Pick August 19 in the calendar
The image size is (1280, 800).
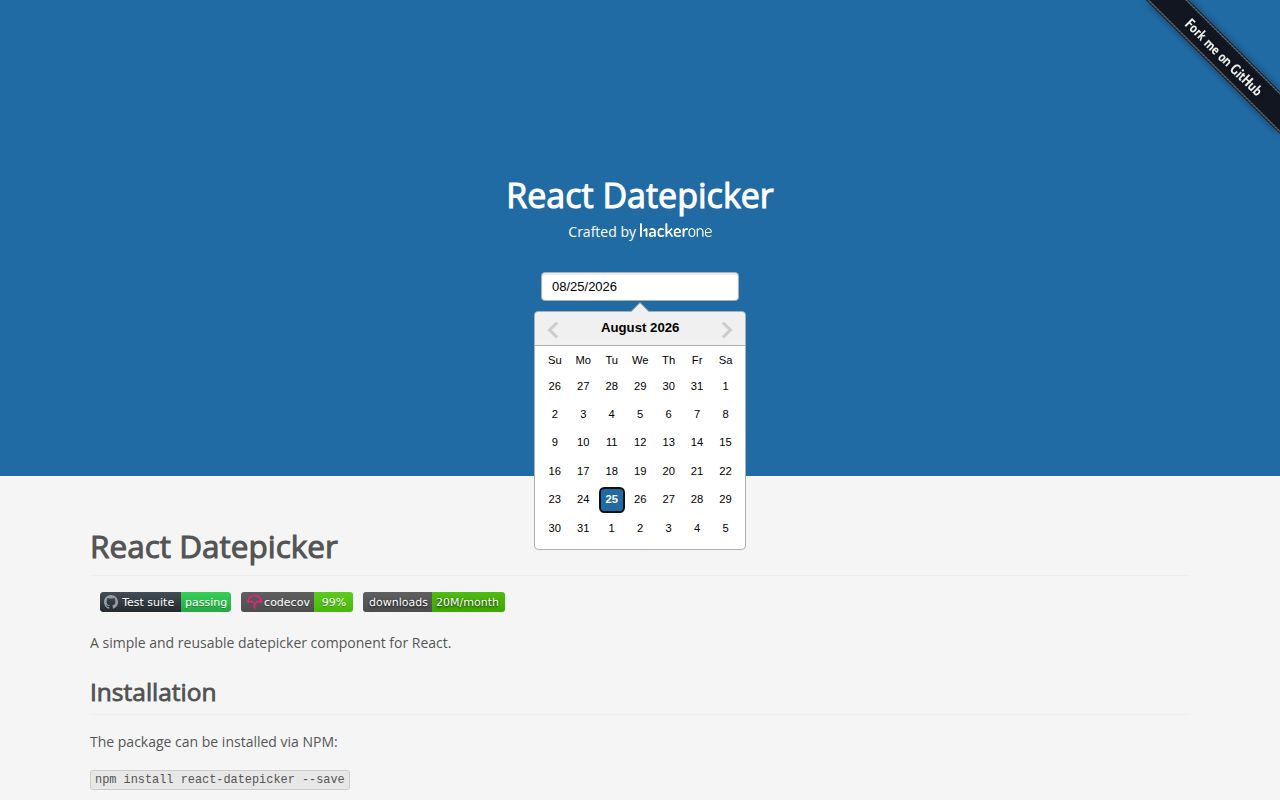[x=640, y=471]
